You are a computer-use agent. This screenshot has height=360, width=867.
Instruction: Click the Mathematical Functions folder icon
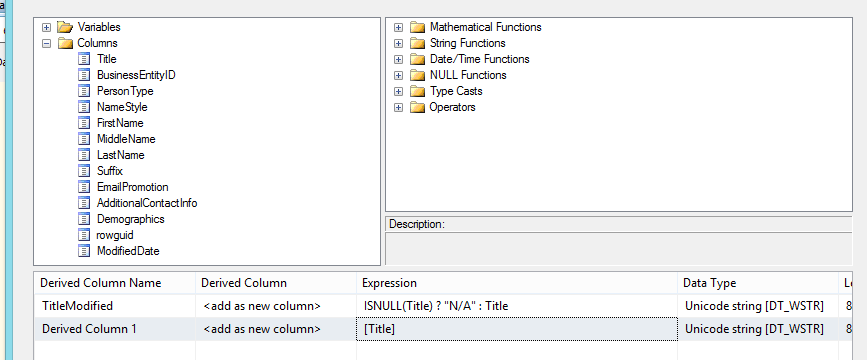417,27
